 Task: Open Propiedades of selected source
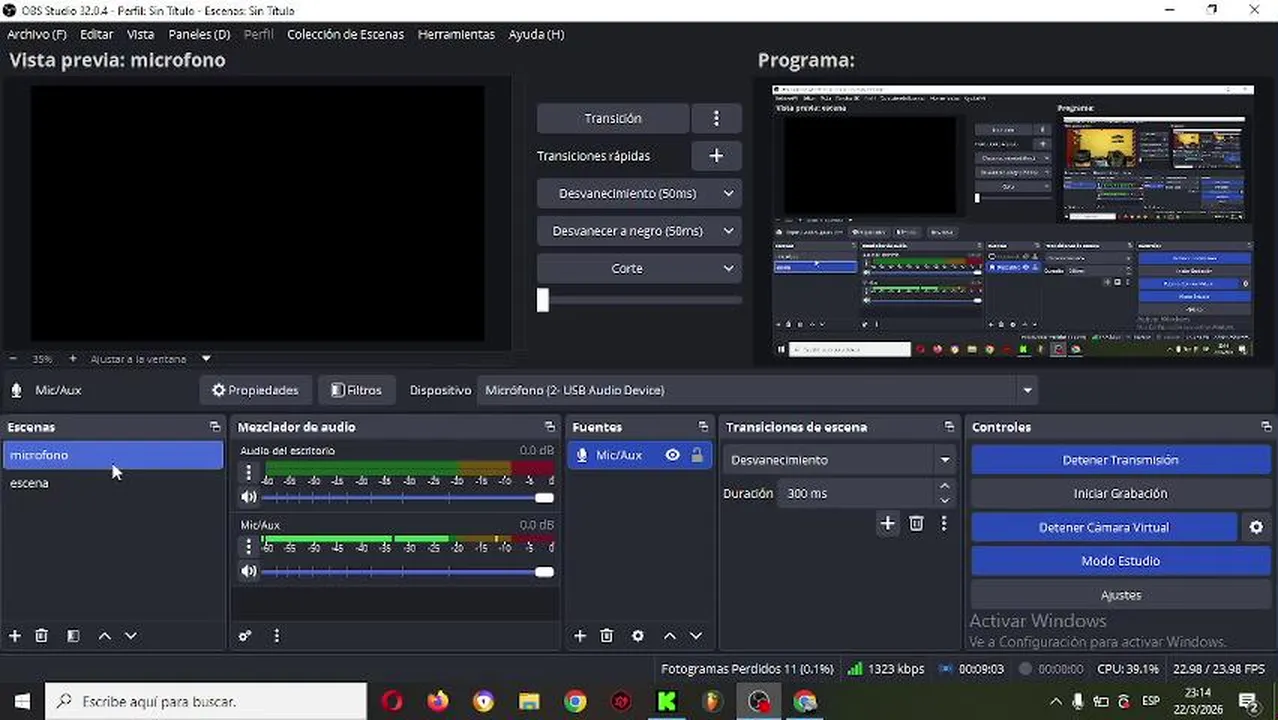click(255, 390)
